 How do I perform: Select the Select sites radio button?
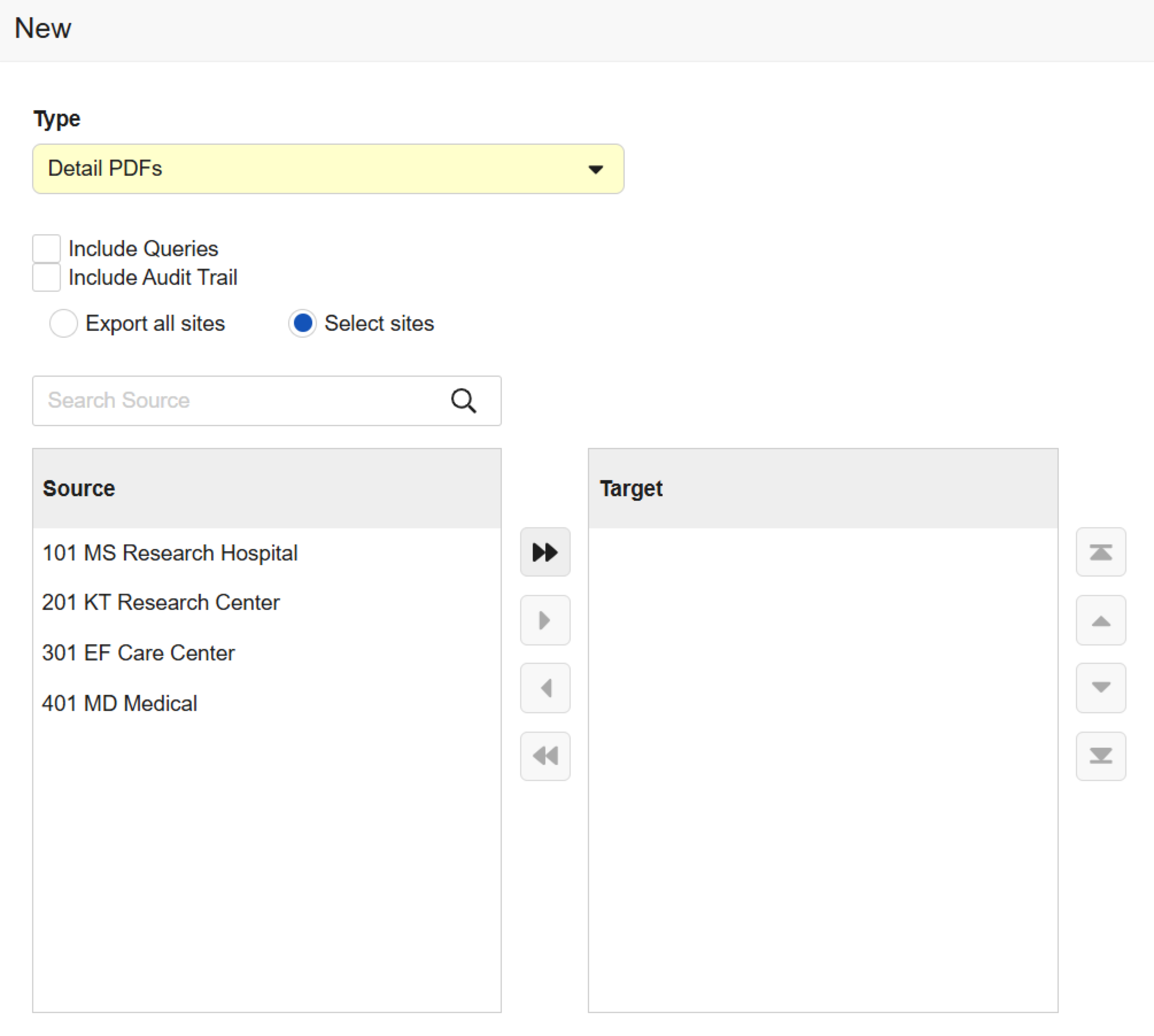coord(303,323)
